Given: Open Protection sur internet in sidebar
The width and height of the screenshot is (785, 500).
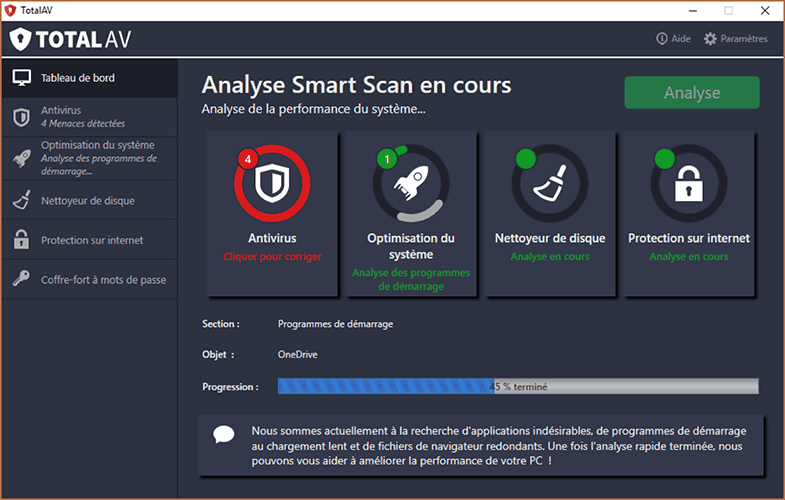Looking at the screenshot, I should pyautogui.click(x=89, y=240).
